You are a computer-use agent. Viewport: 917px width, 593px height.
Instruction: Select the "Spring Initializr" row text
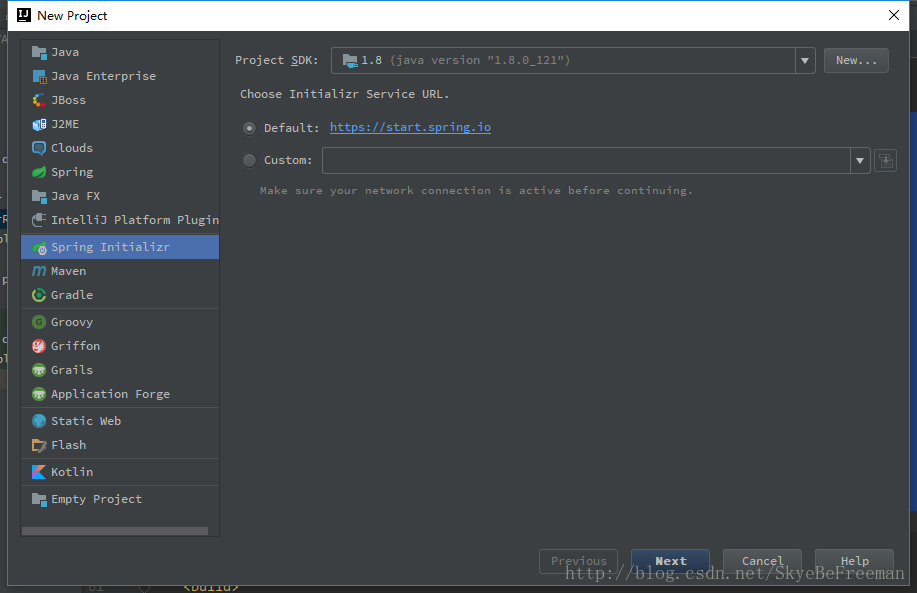coord(111,247)
